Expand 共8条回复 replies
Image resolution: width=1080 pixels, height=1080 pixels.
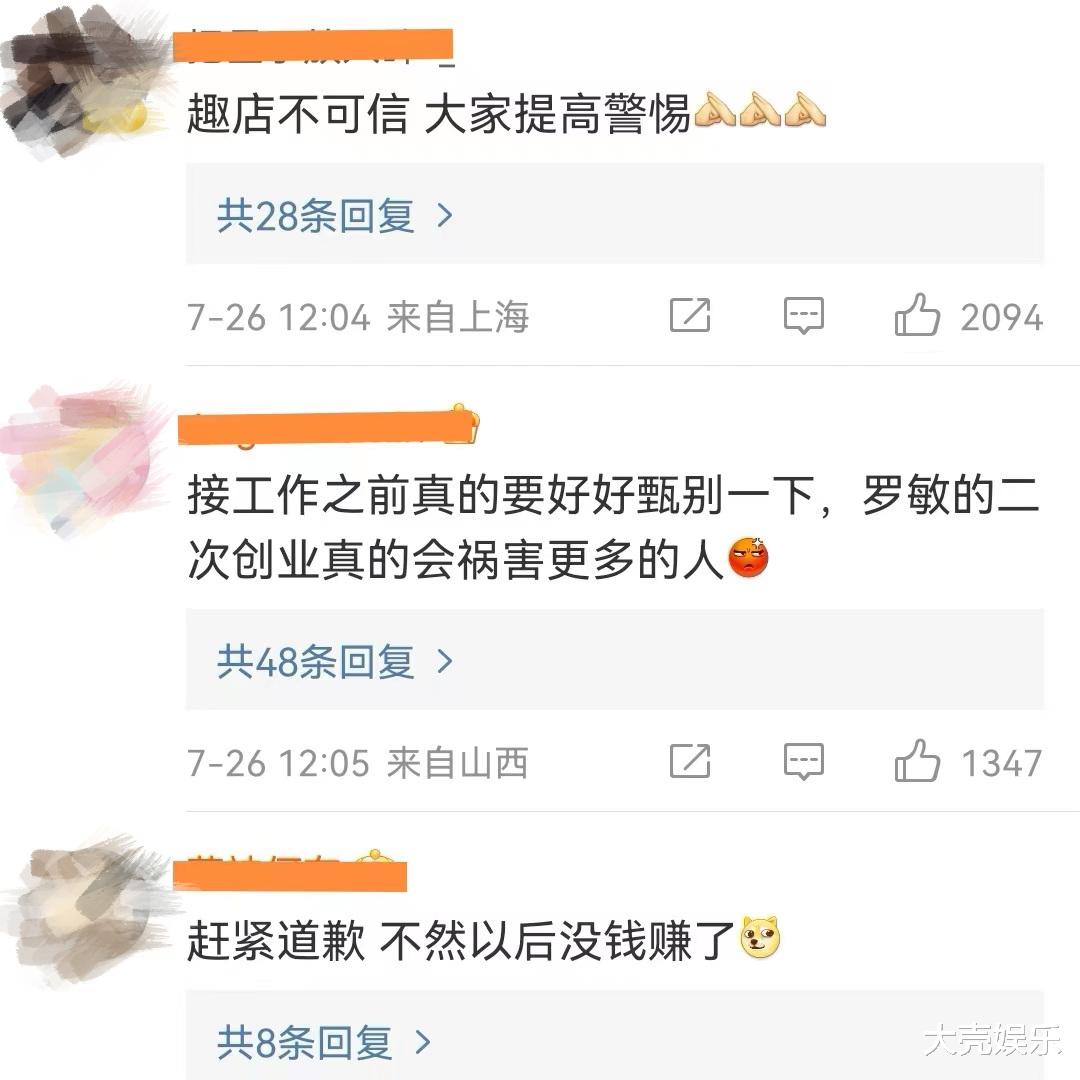click(615, 1035)
